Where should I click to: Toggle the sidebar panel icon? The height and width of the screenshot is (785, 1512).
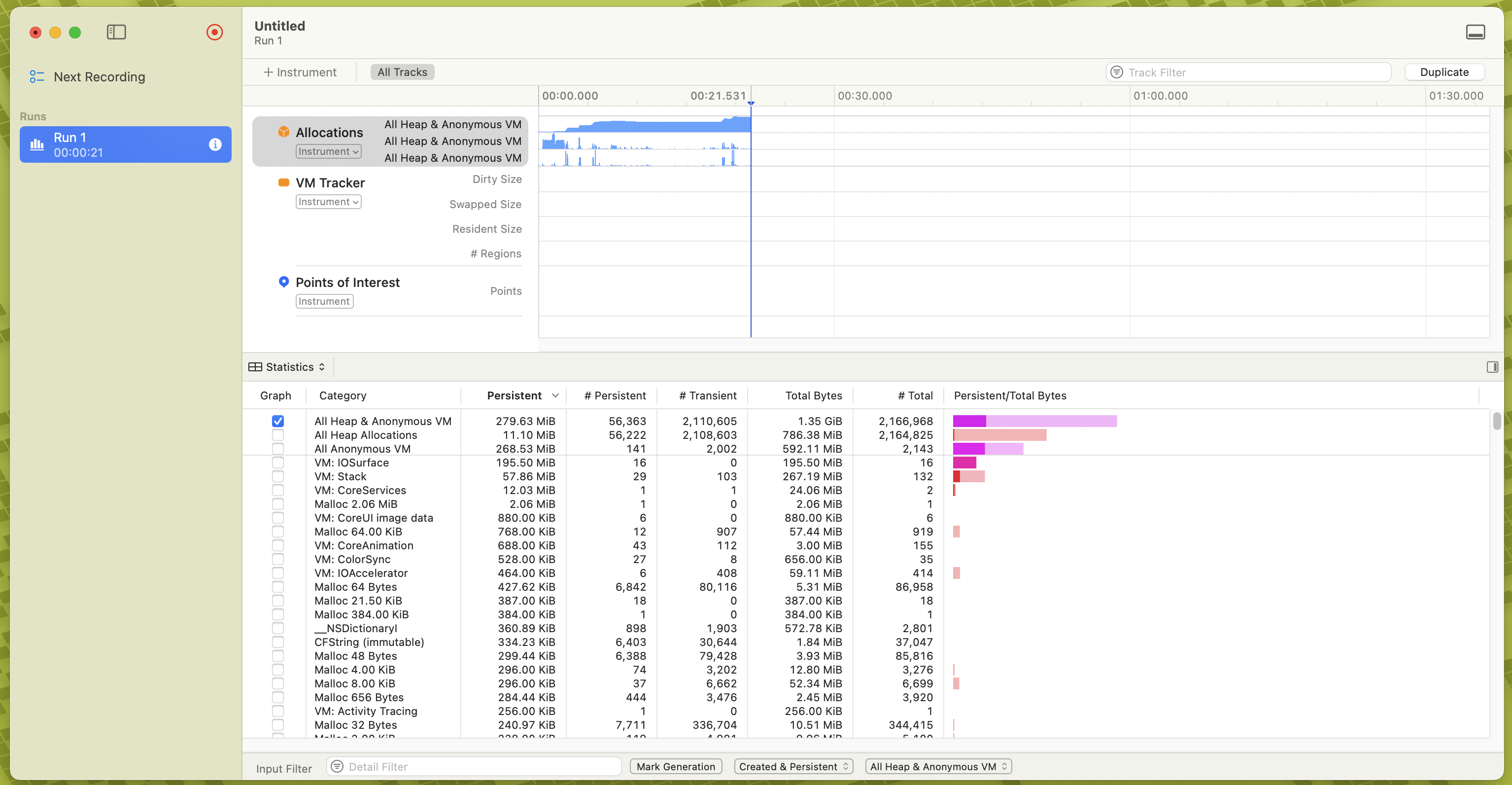click(x=116, y=32)
